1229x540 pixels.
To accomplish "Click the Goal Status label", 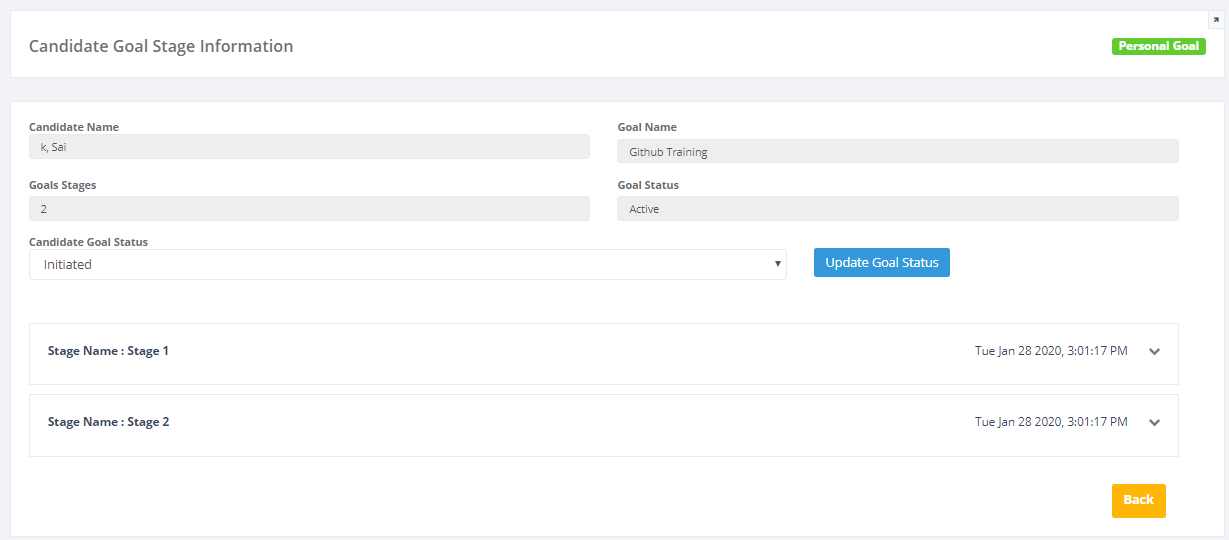I will pos(648,185).
